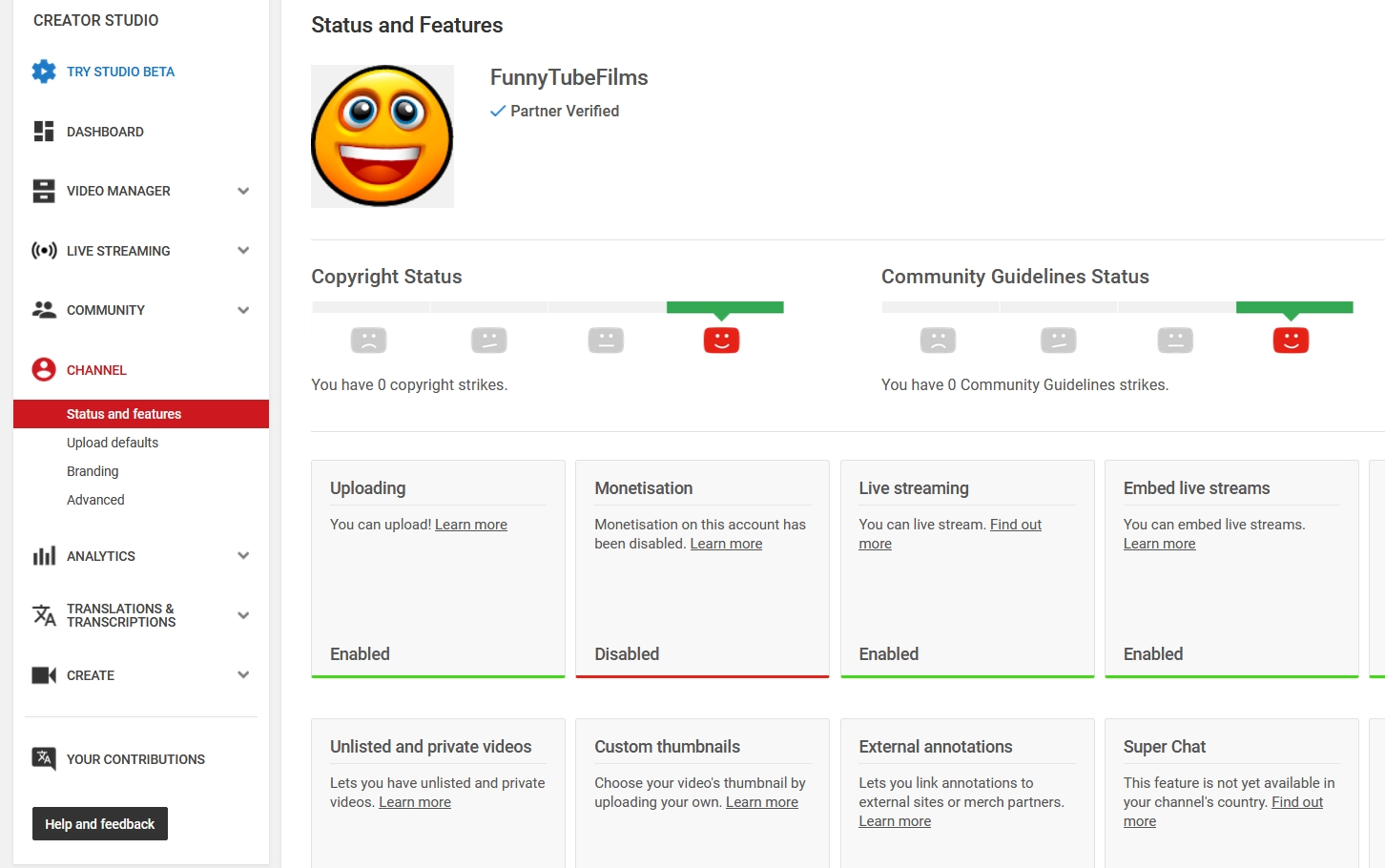This screenshot has width=1385, height=868.
Task: Click the green Copyright Status bar segment
Action: point(725,307)
